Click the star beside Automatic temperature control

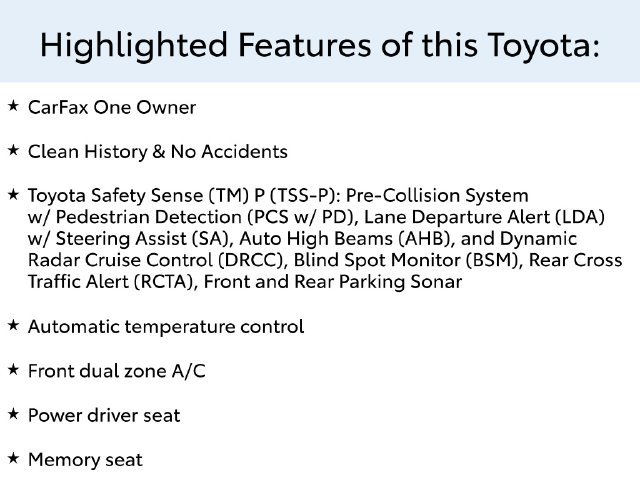[x=13, y=325]
